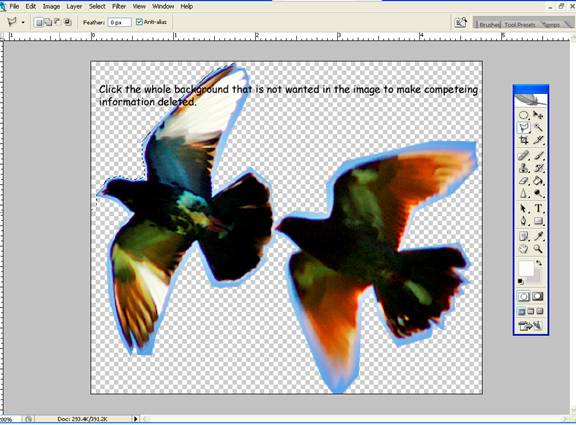Select the Clone Stamp tool
576x425 pixels.
524,168
